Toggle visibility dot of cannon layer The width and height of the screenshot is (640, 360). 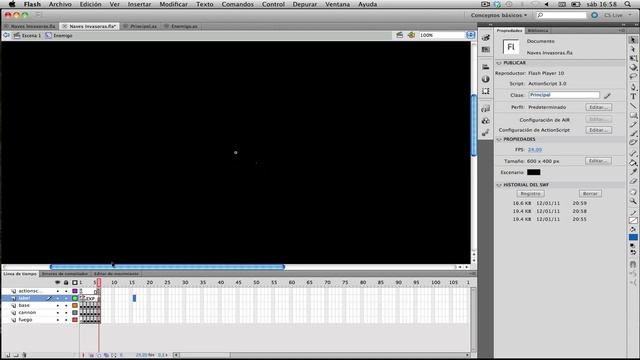(58, 313)
